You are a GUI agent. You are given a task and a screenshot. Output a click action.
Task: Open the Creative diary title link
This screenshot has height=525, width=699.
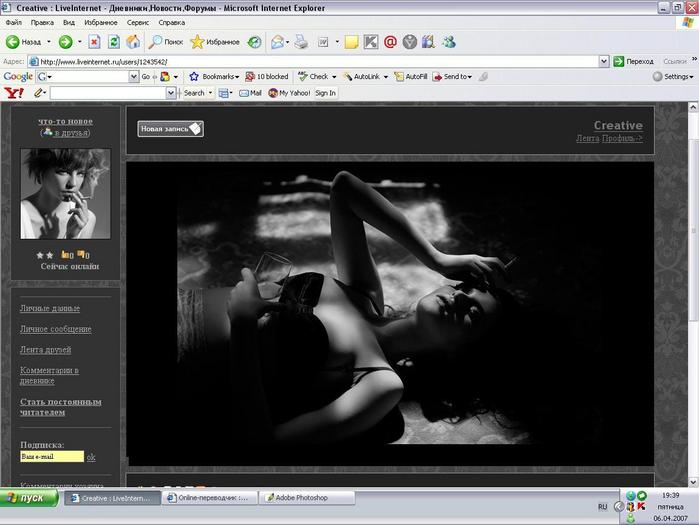click(x=618, y=125)
